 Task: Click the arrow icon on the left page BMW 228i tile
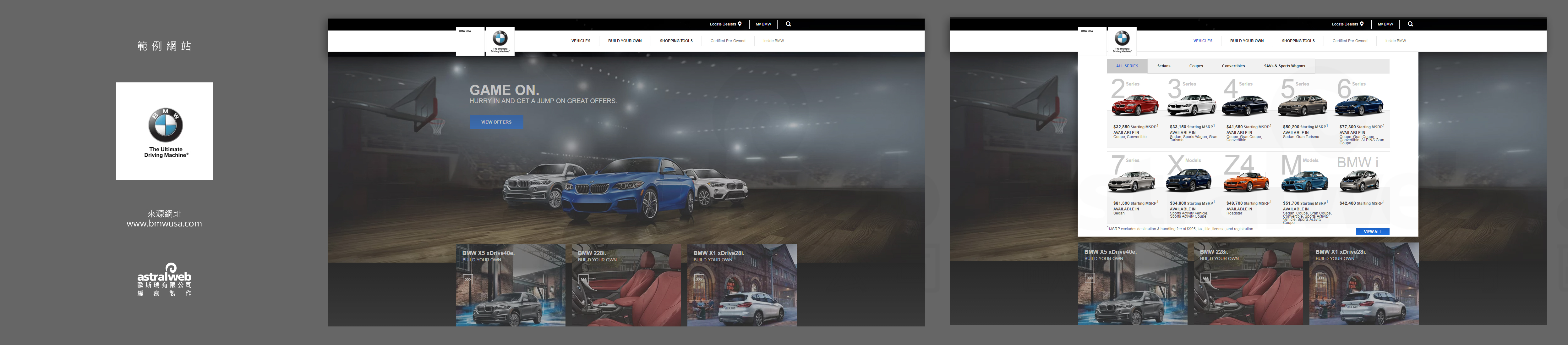coord(583,279)
